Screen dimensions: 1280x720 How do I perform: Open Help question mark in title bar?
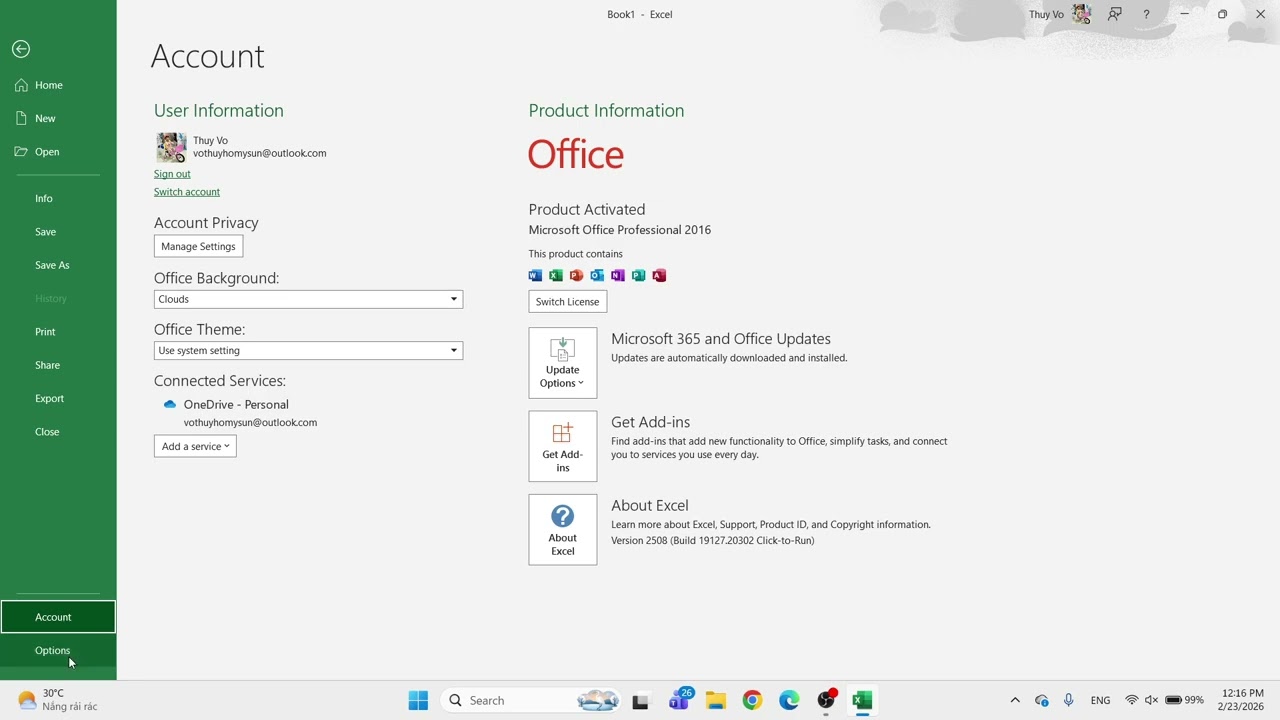(x=1146, y=14)
